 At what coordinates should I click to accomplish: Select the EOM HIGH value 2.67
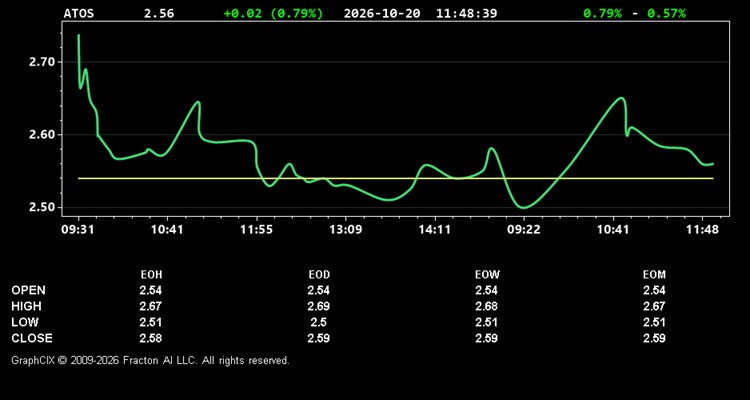[654, 306]
